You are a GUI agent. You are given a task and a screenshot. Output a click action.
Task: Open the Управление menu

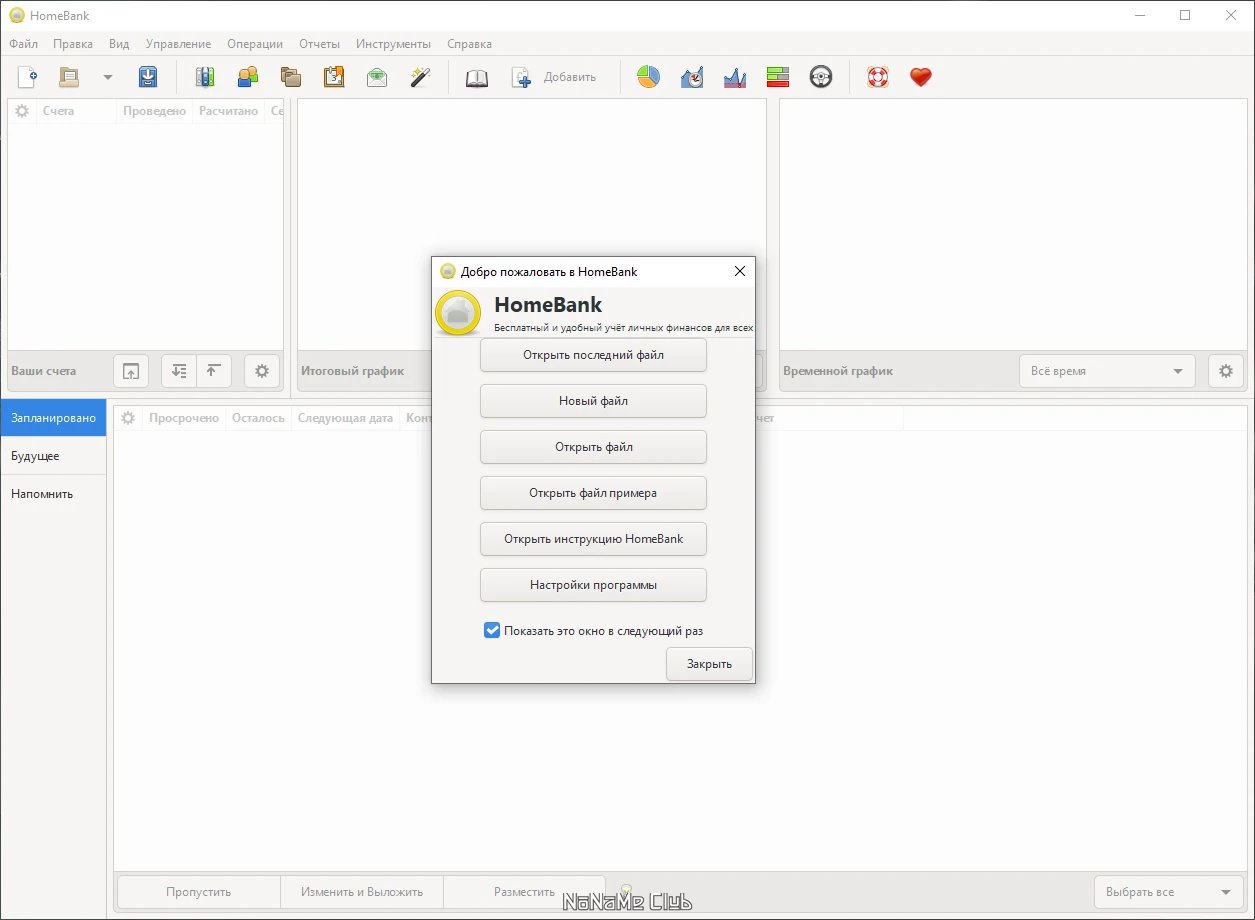click(x=178, y=44)
